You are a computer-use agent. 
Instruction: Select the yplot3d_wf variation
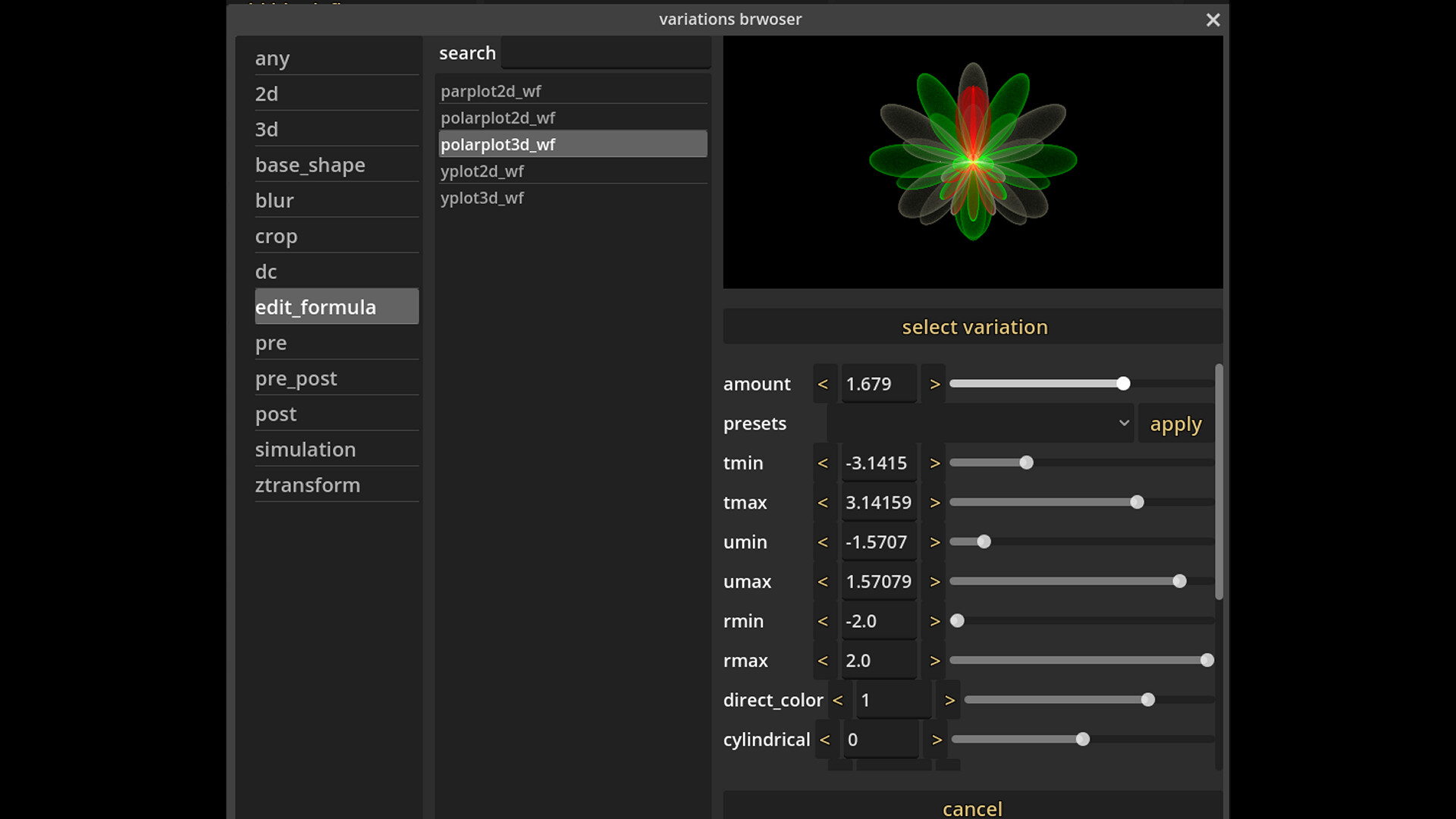pyautogui.click(x=482, y=198)
